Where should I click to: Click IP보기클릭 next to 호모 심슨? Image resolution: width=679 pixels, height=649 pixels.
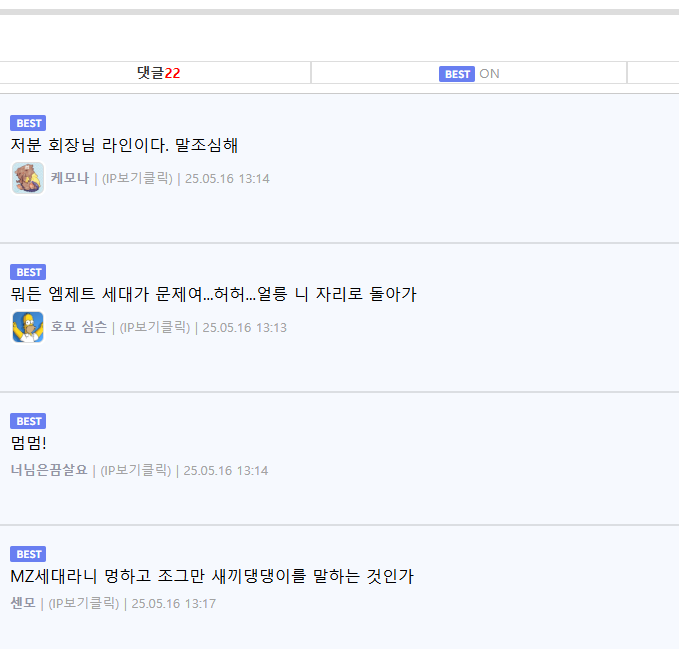pyautogui.click(x=155, y=327)
